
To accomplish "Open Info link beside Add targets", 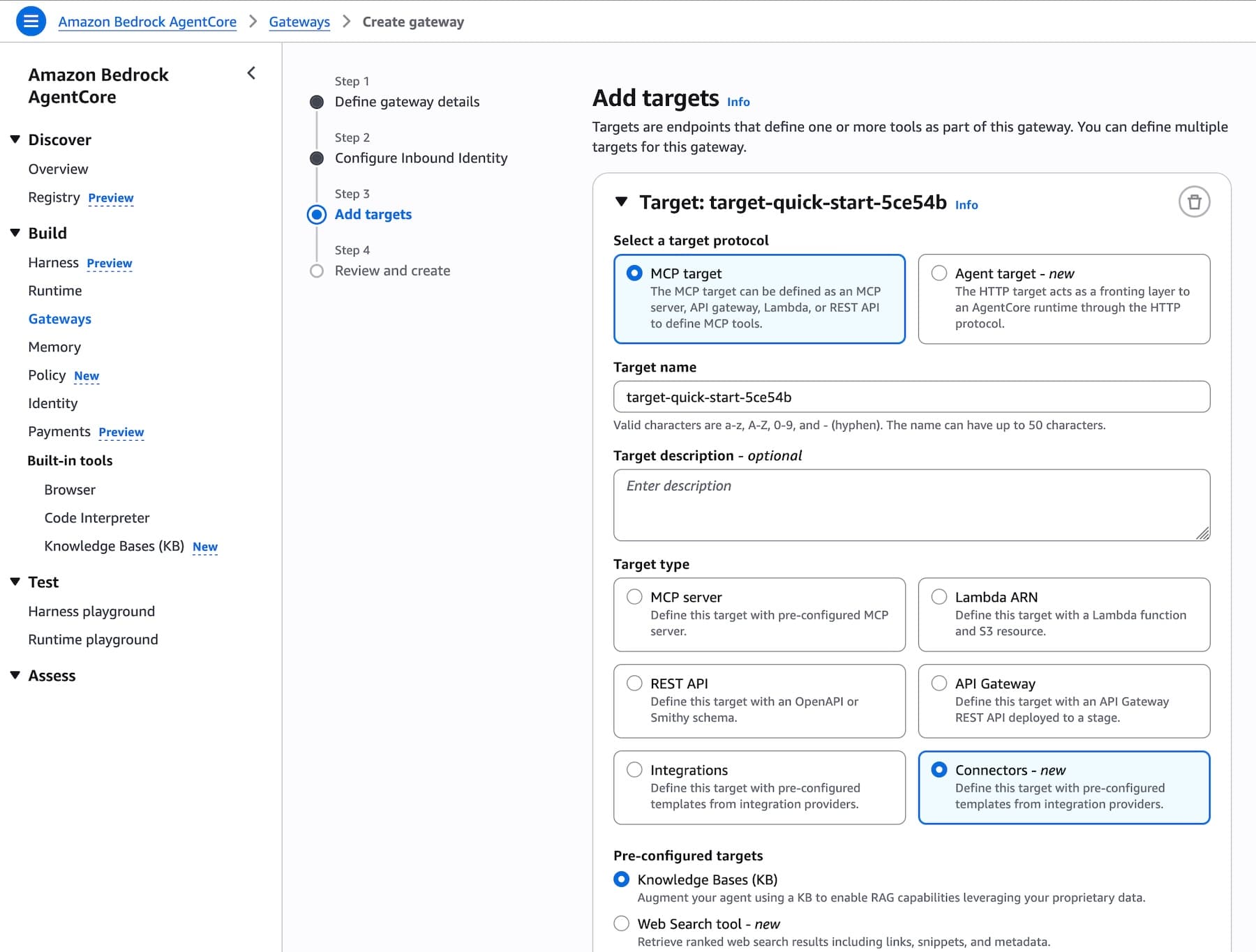I will point(738,102).
